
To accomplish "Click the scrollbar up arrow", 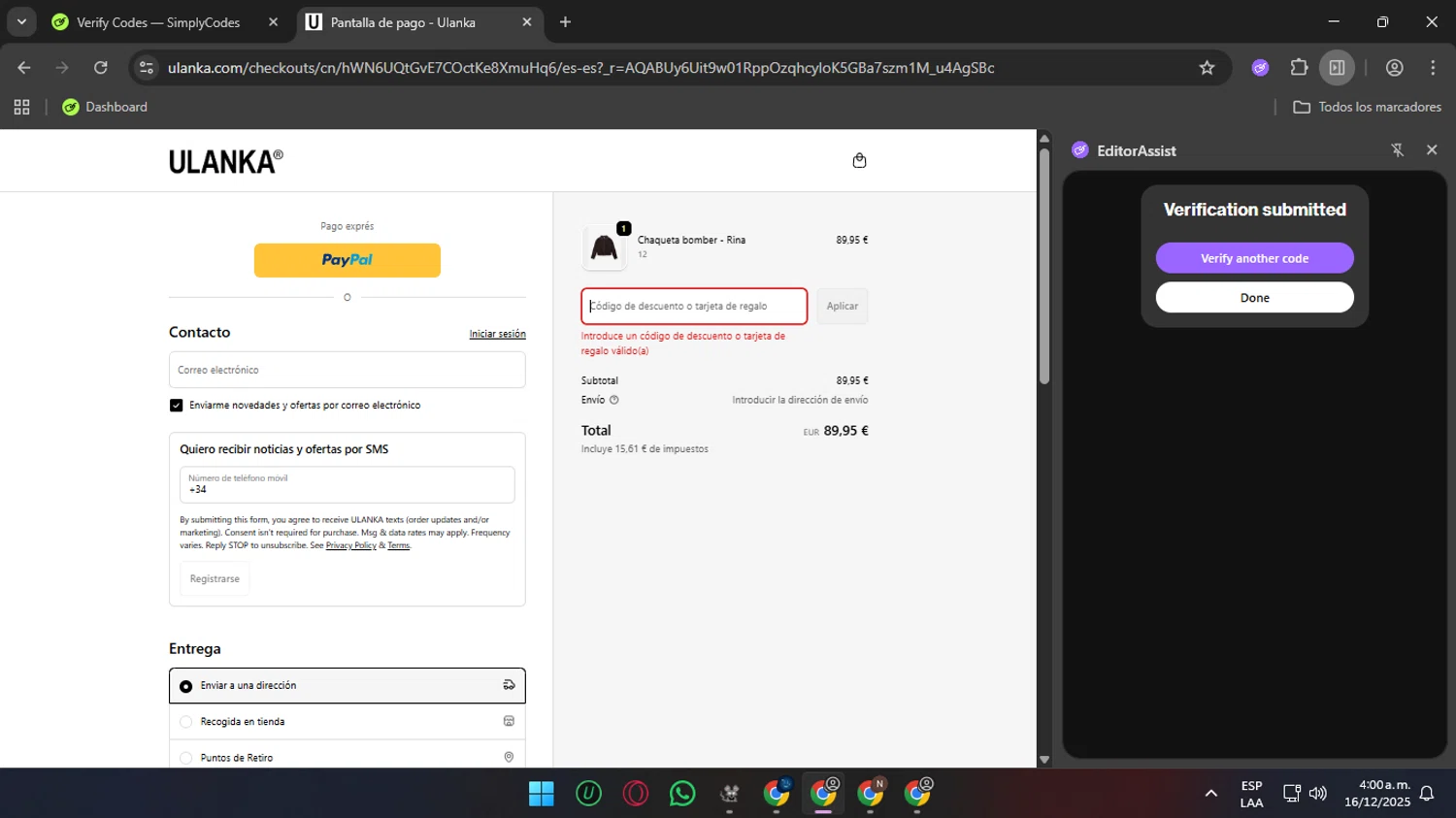I will [1044, 138].
